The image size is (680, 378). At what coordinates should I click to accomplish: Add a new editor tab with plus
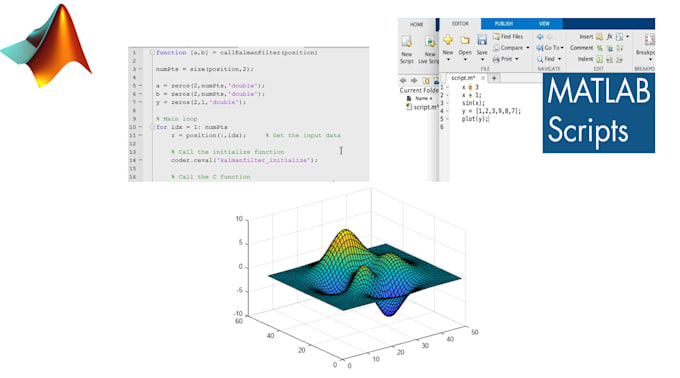(x=494, y=78)
